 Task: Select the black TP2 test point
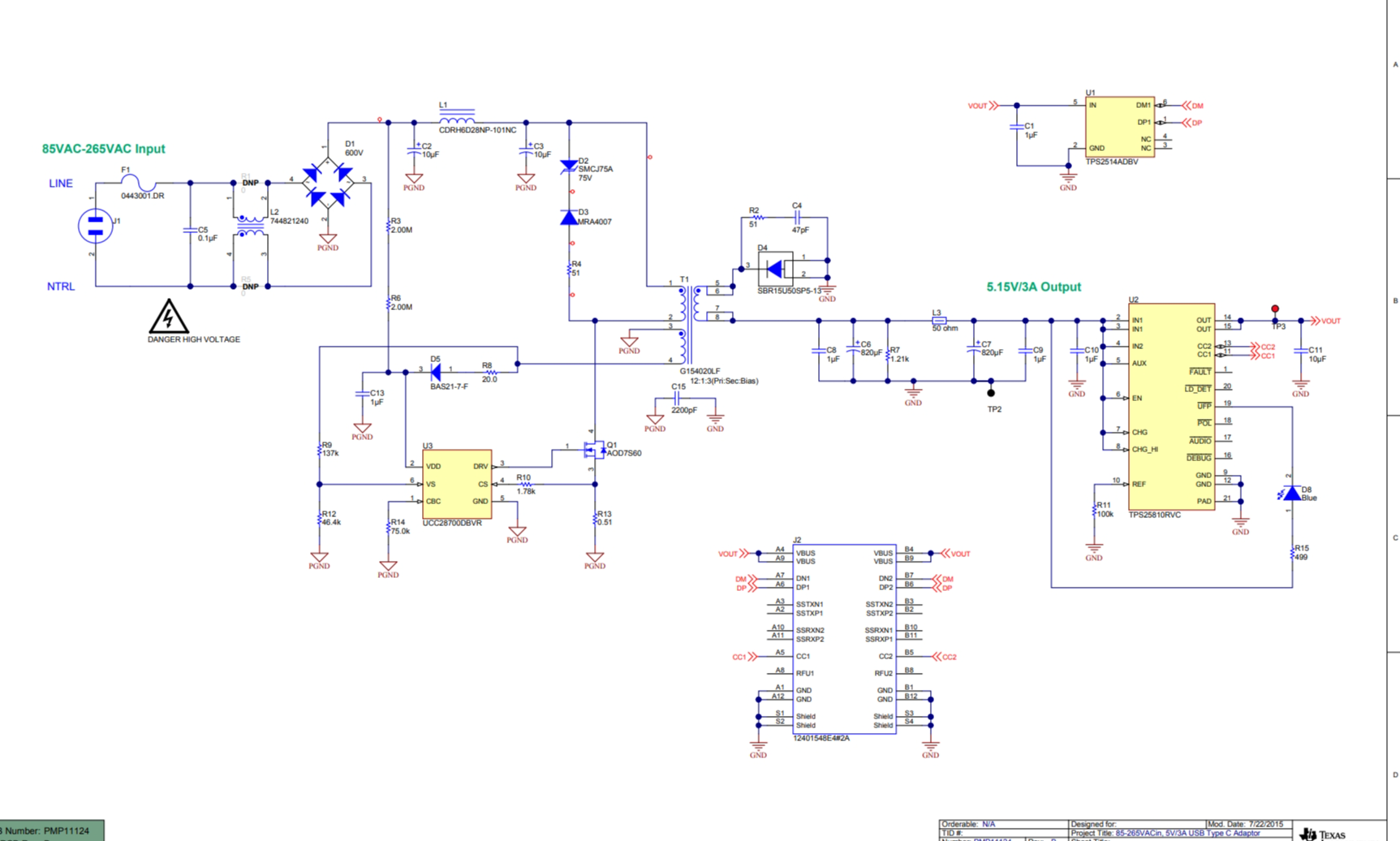pyautogui.click(x=991, y=394)
